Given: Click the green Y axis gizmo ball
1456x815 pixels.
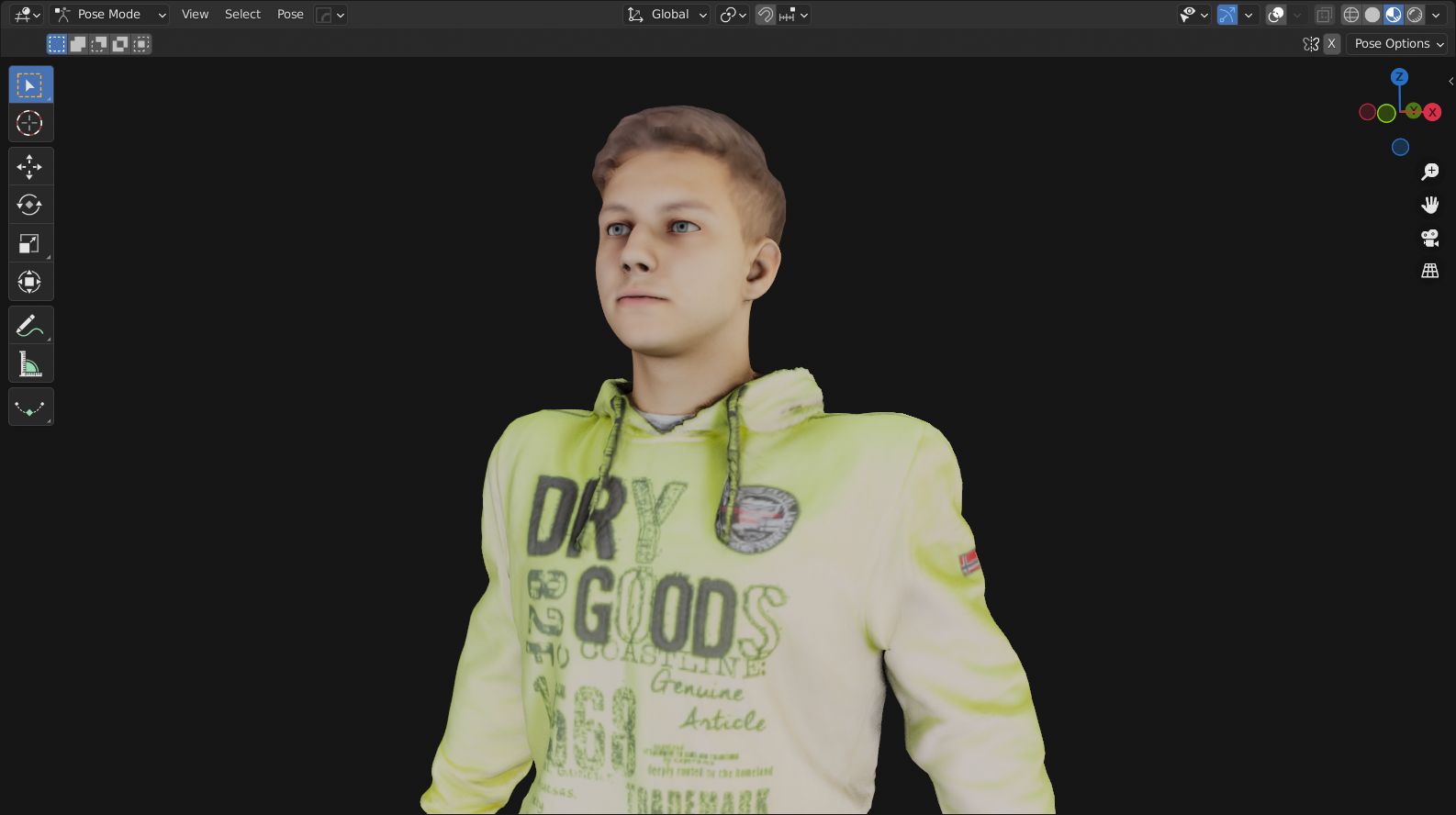Looking at the screenshot, I should point(1414,111).
